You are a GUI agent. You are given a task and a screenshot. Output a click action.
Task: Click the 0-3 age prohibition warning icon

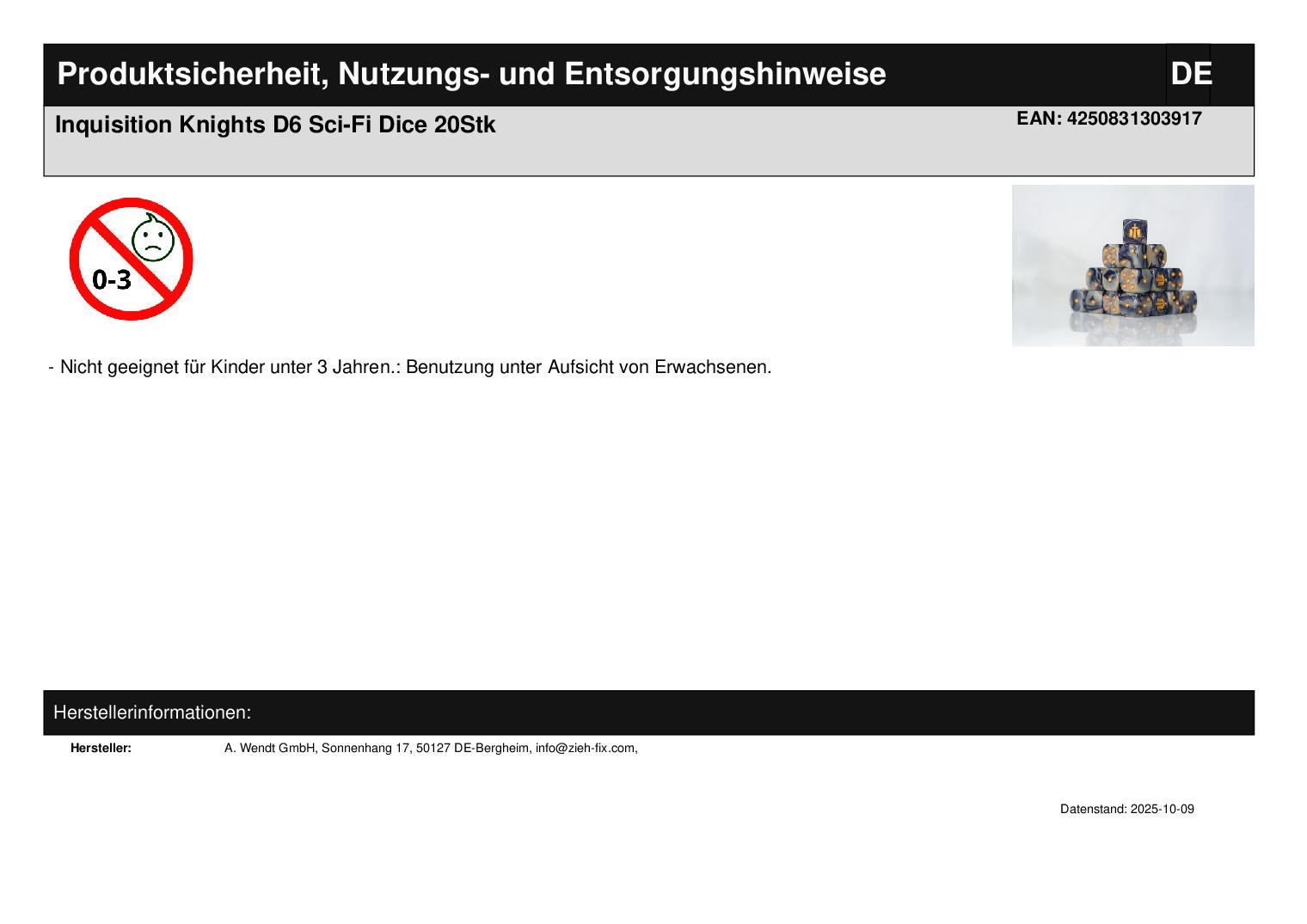pos(131,259)
